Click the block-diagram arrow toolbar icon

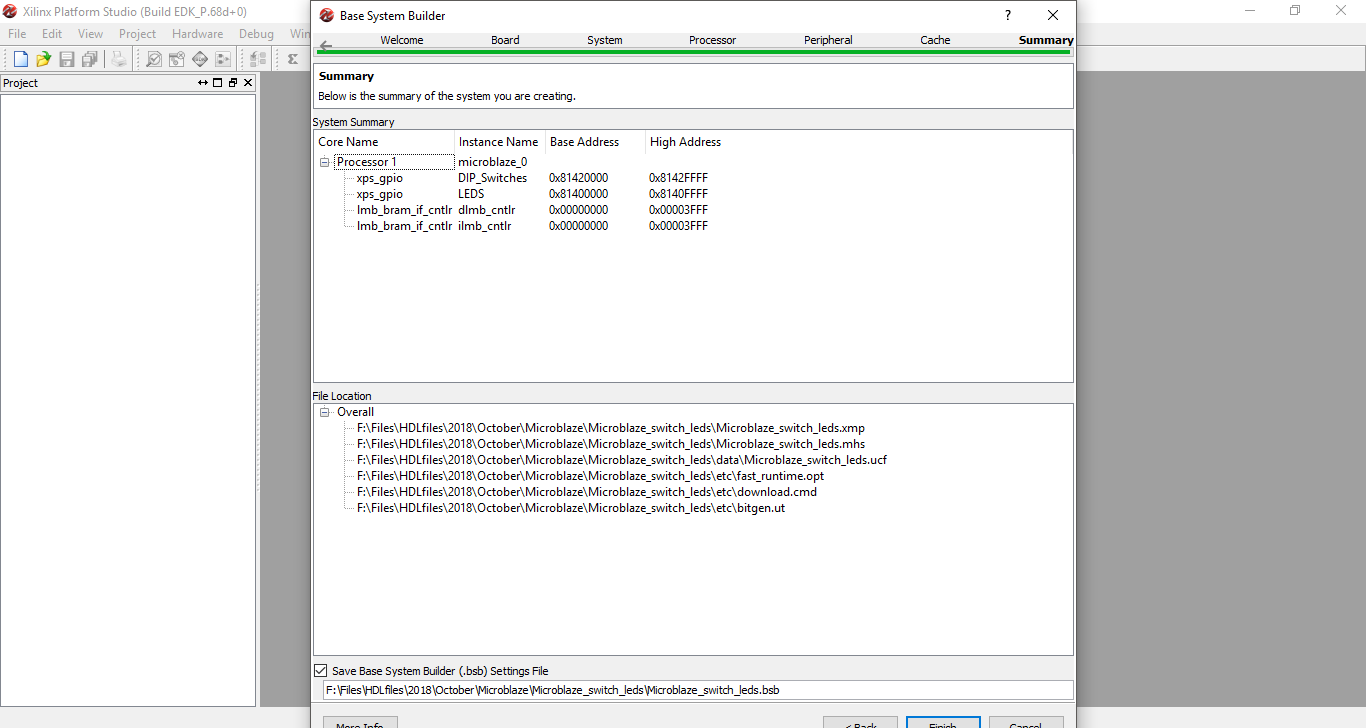tap(222, 59)
